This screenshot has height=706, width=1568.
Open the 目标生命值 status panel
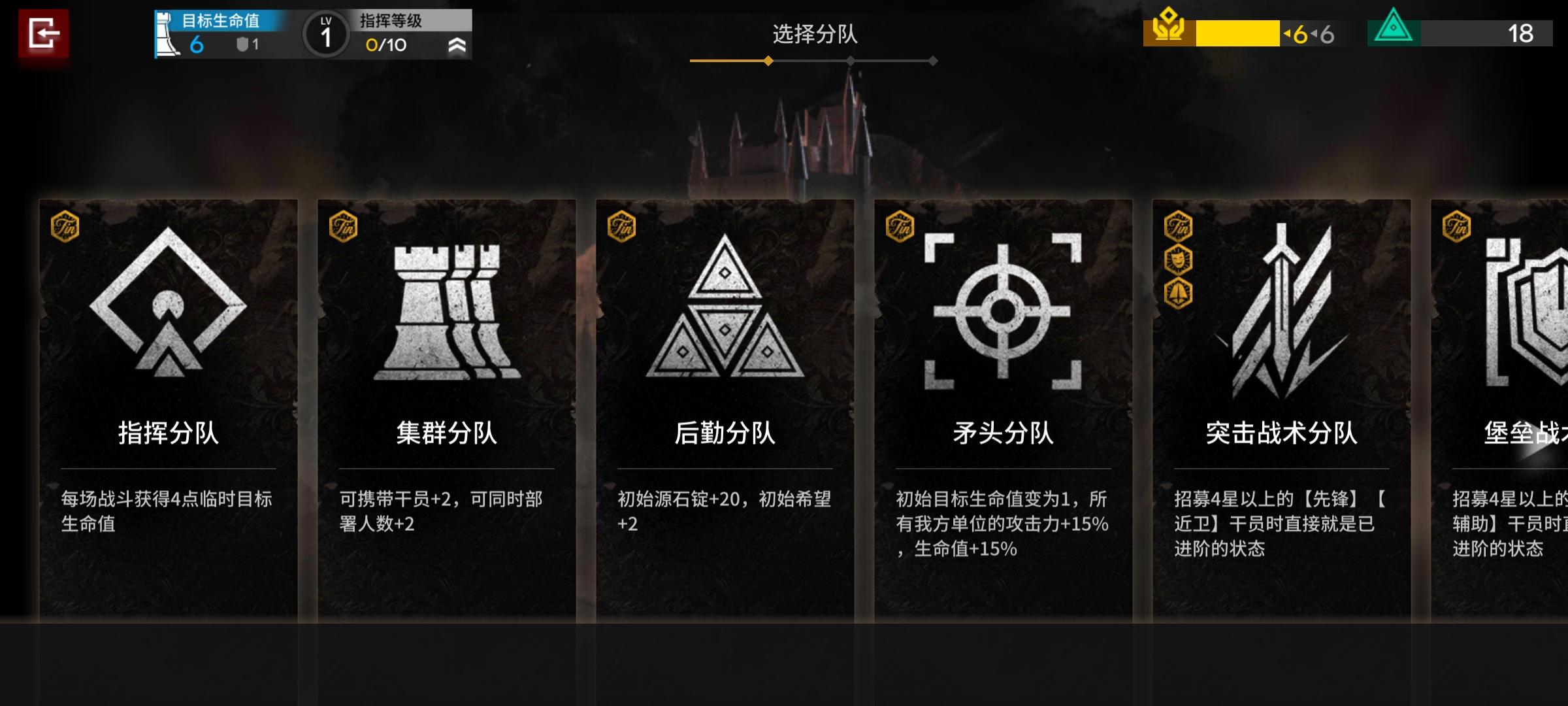click(220, 34)
